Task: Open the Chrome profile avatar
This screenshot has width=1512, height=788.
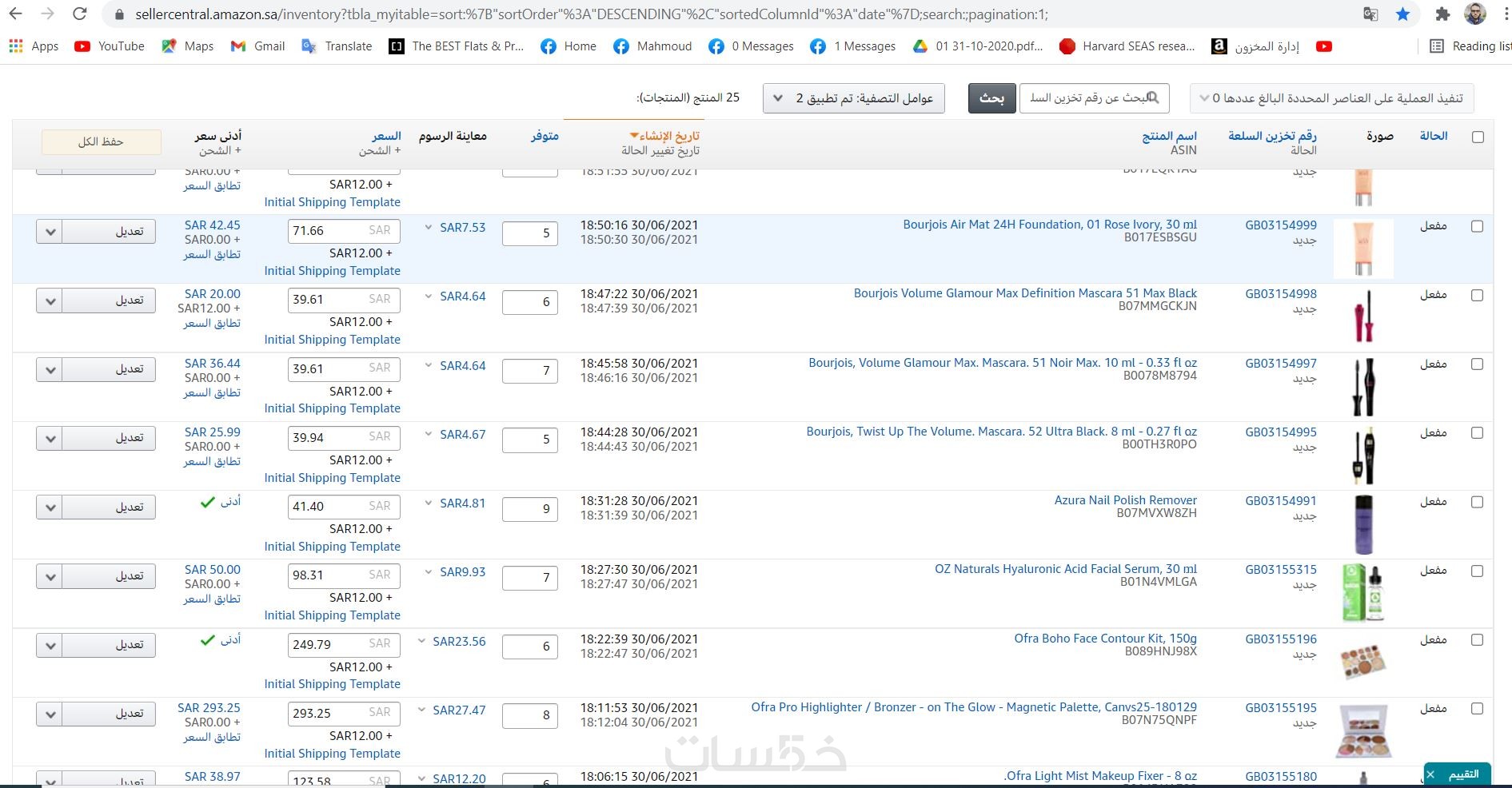Action: 1476,14
